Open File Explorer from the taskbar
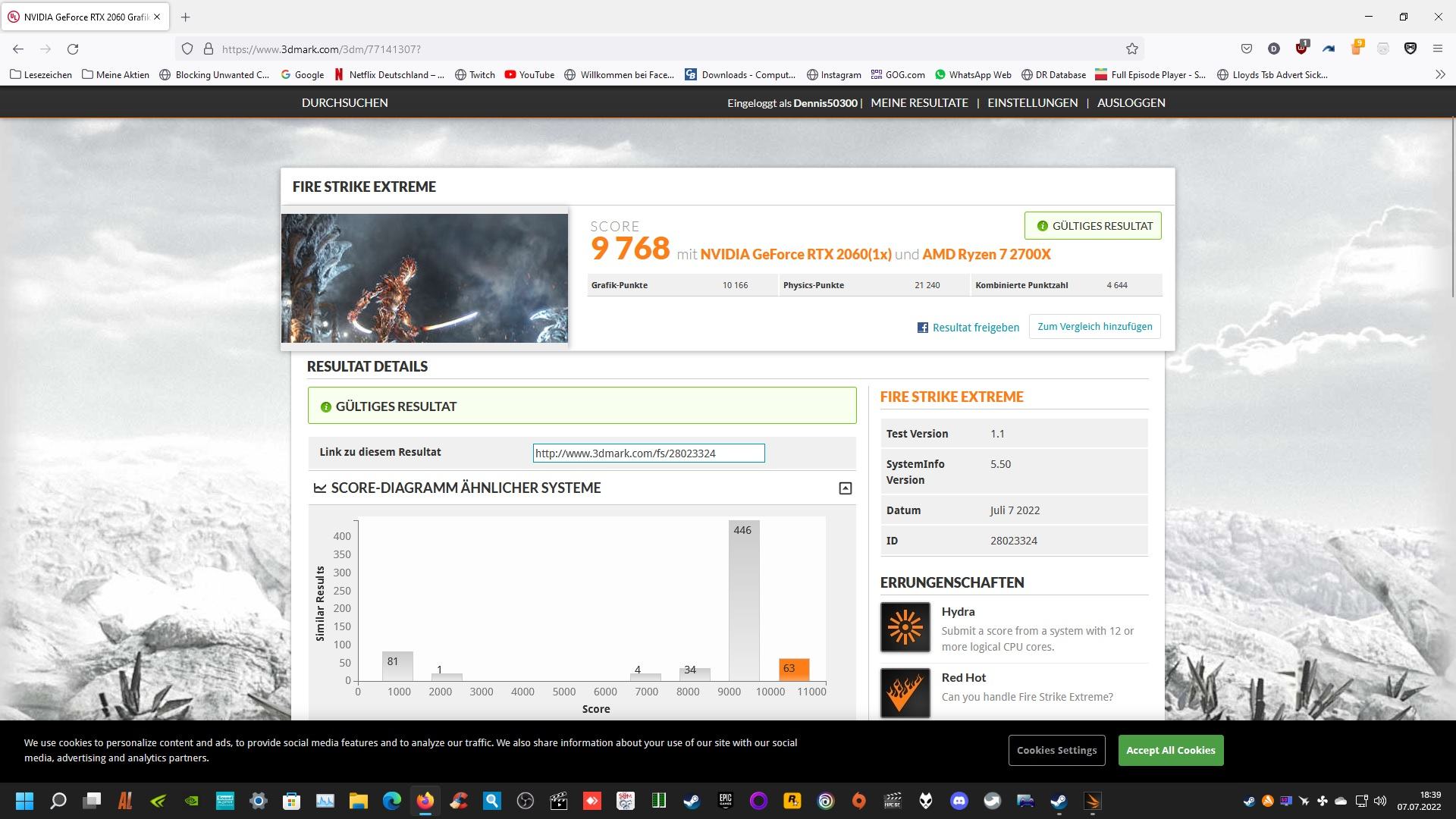 tap(358, 801)
